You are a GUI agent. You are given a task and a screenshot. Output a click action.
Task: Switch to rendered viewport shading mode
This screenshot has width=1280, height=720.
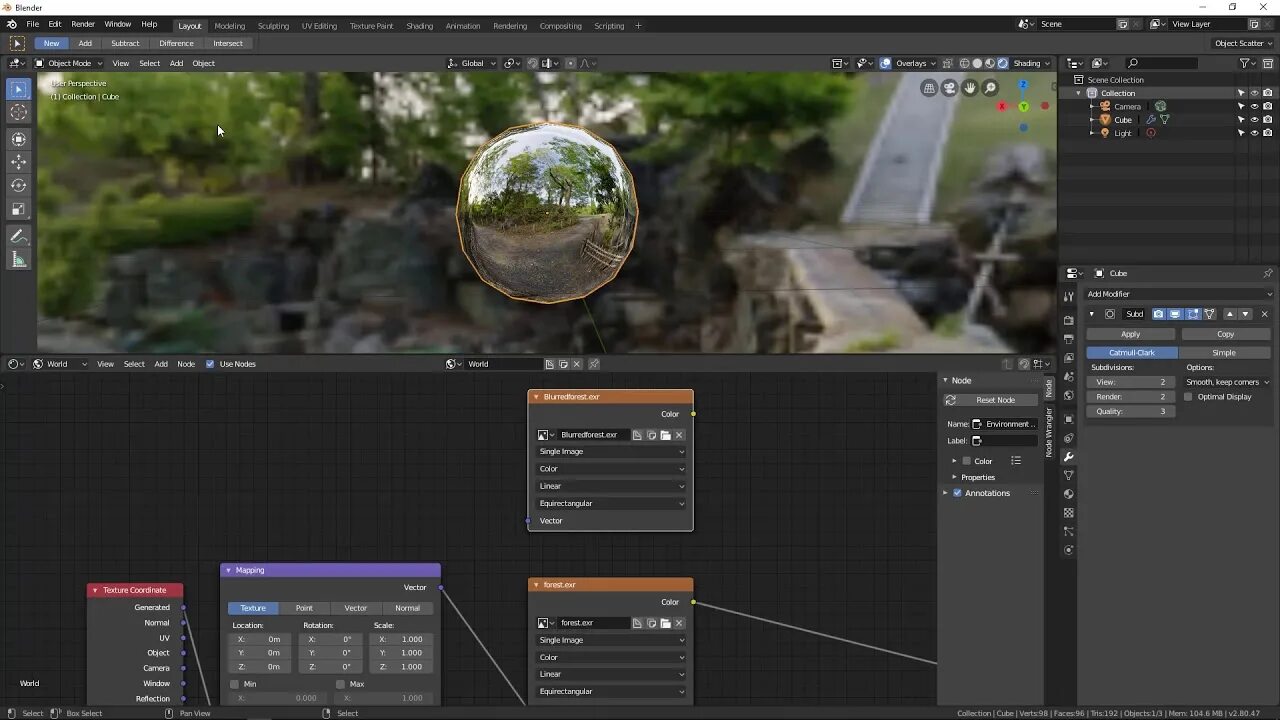[1003, 63]
